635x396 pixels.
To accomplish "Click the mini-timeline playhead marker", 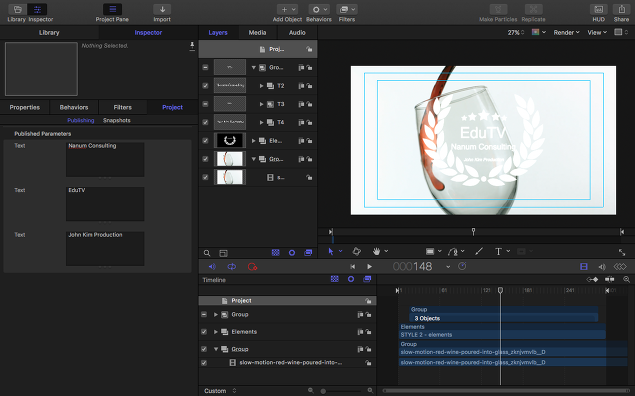I will pyautogui.click(x=473, y=232).
